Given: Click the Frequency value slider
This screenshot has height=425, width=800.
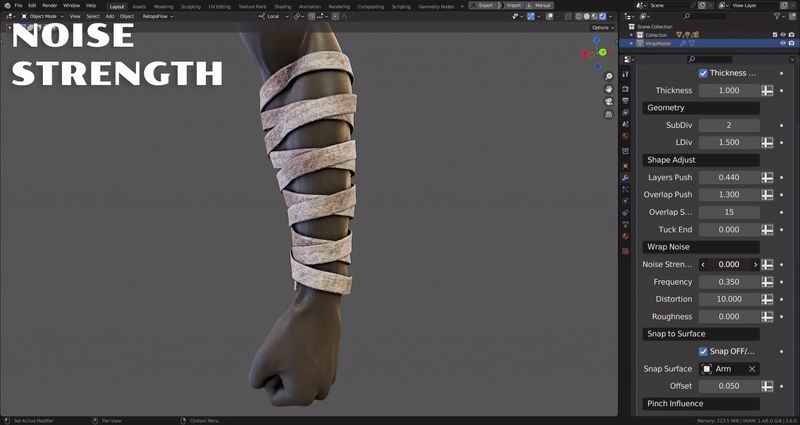Looking at the screenshot, I should coord(729,282).
